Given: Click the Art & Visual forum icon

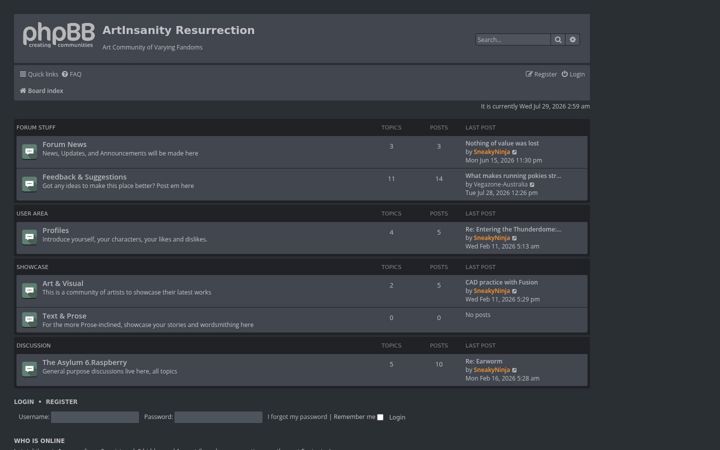Looking at the screenshot, I should pos(29,291).
